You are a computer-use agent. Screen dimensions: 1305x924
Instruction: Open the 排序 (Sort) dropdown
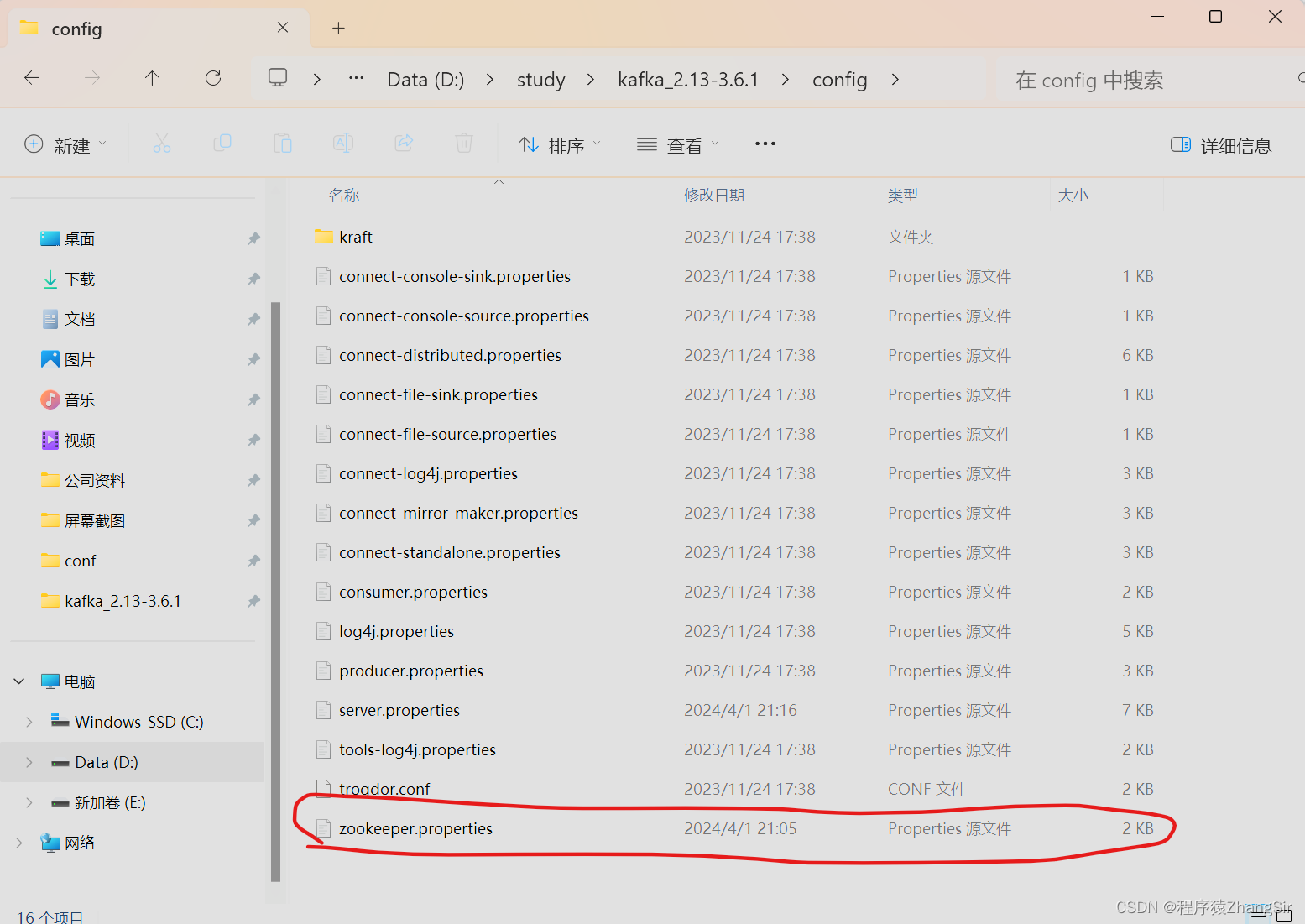pos(559,145)
